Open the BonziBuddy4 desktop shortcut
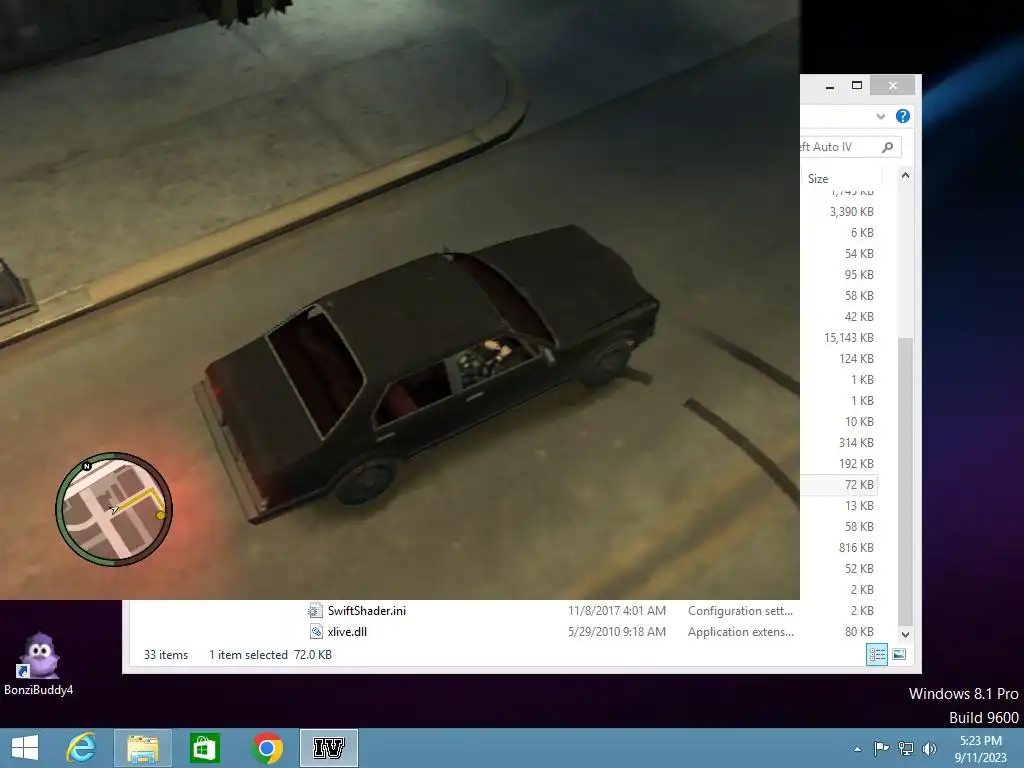 (39, 664)
